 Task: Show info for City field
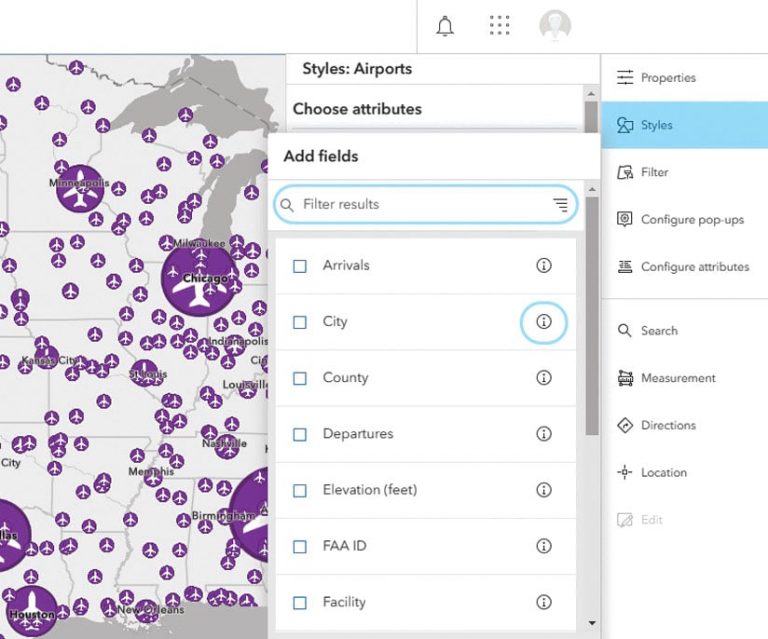[544, 322]
